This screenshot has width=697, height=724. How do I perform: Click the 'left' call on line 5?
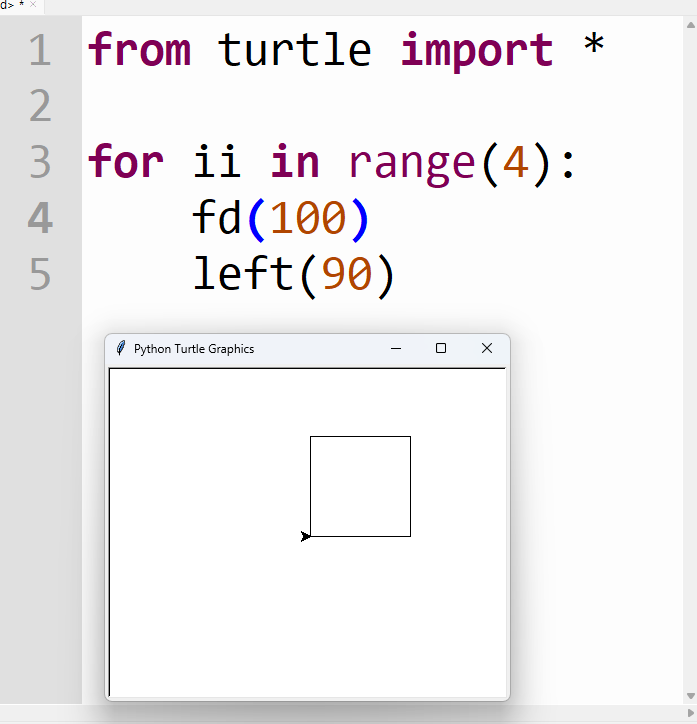click(243, 273)
